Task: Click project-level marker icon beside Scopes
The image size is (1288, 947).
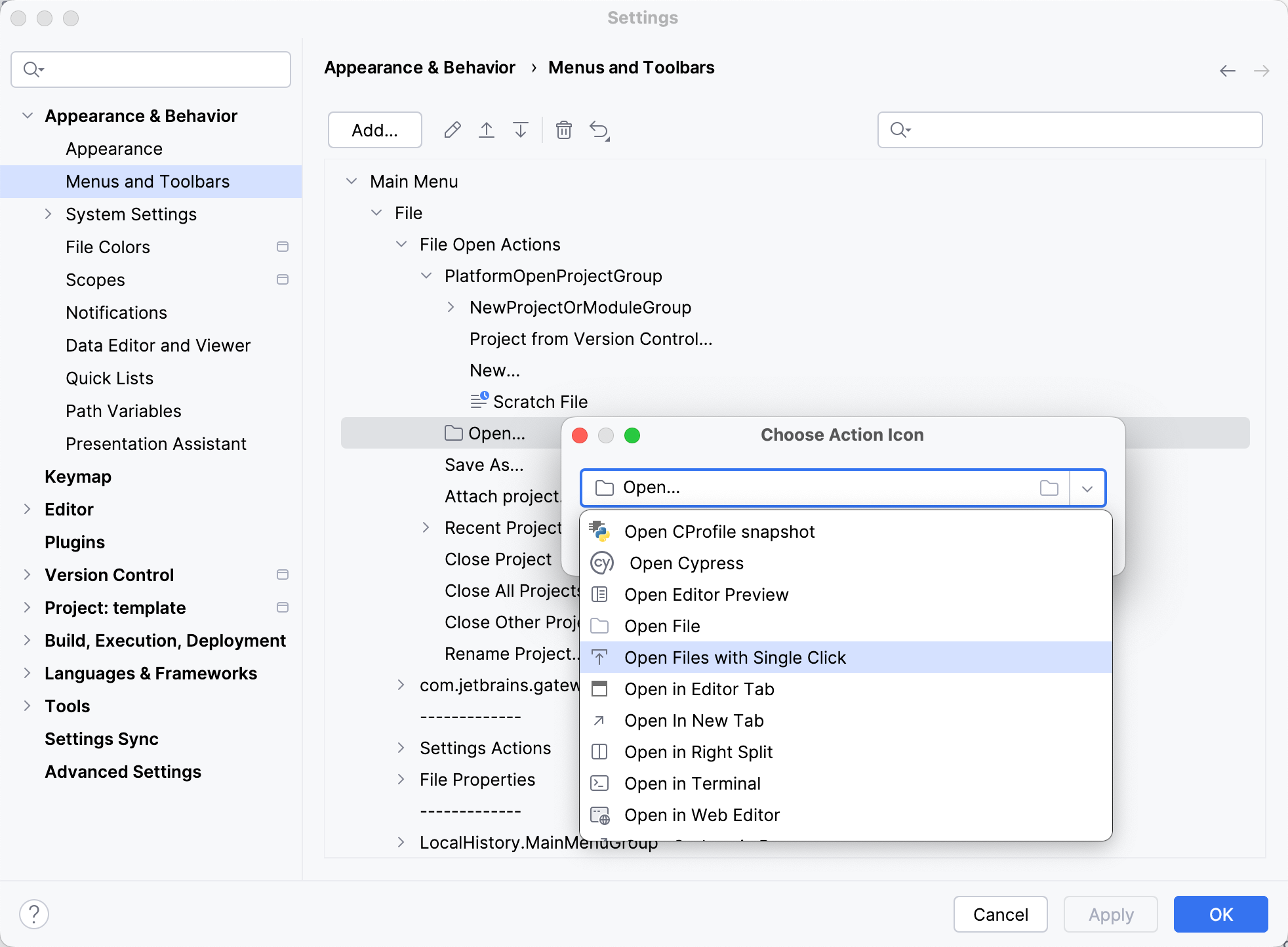Action: point(283,279)
